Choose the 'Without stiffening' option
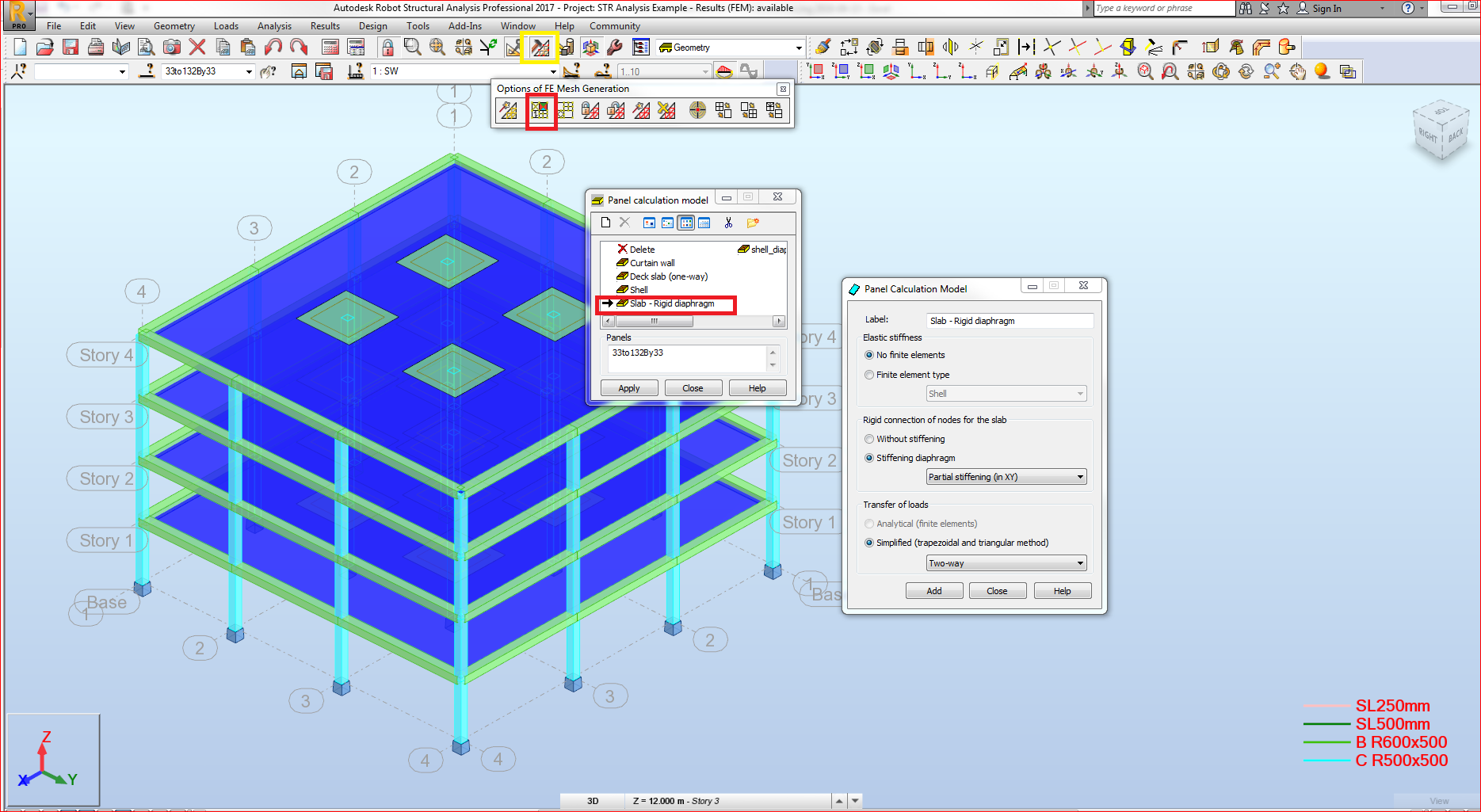Screen dimensions: 1481x812 coord(869,439)
